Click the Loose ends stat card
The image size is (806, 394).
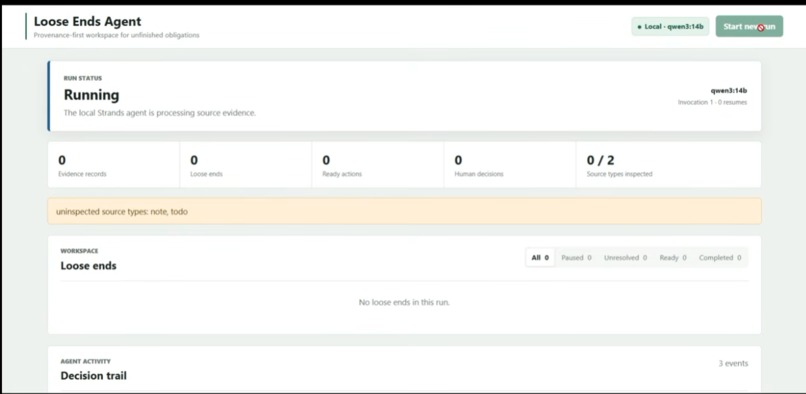point(246,165)
